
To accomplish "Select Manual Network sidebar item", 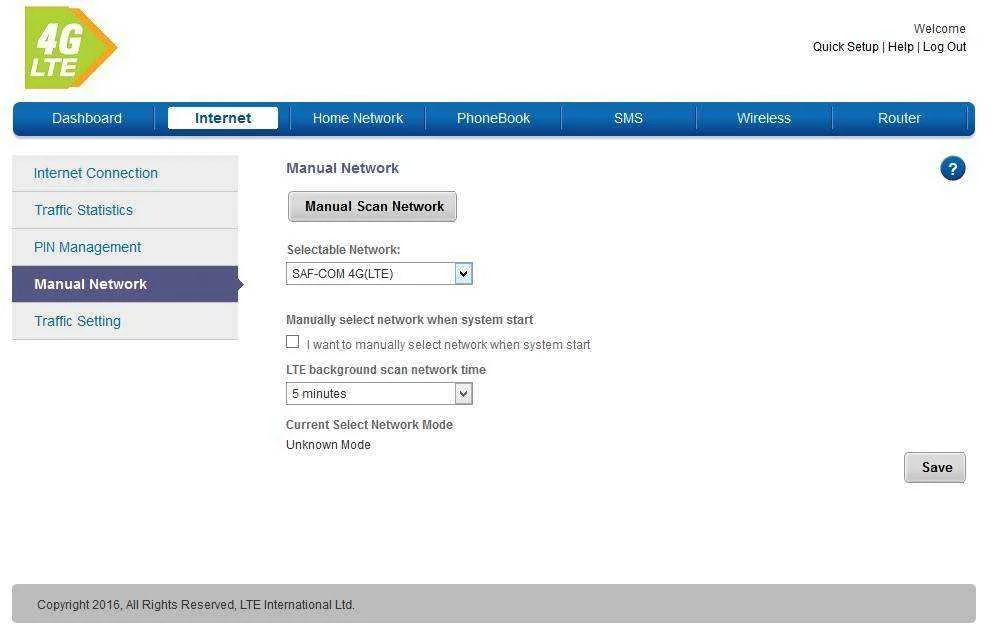I will [x=125, y=284].
